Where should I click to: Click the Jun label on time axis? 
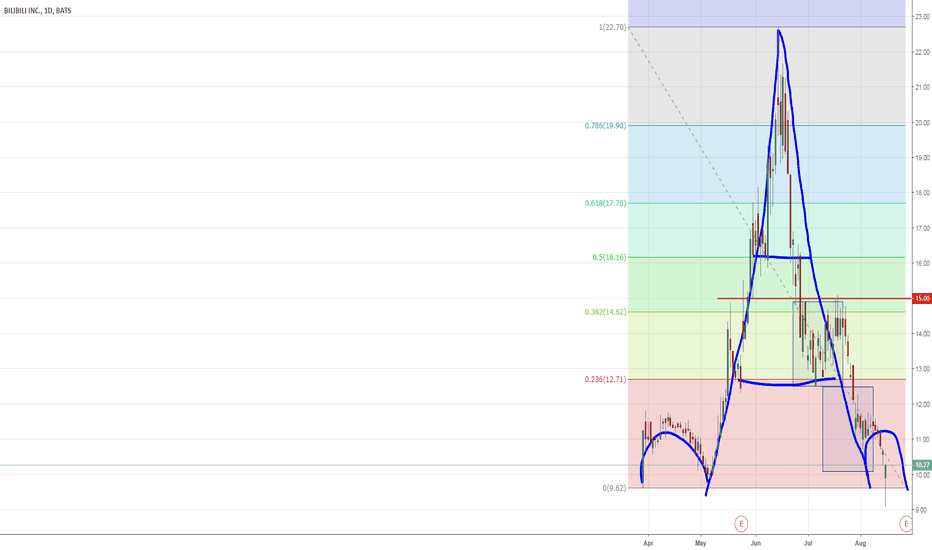click(755, 543)
